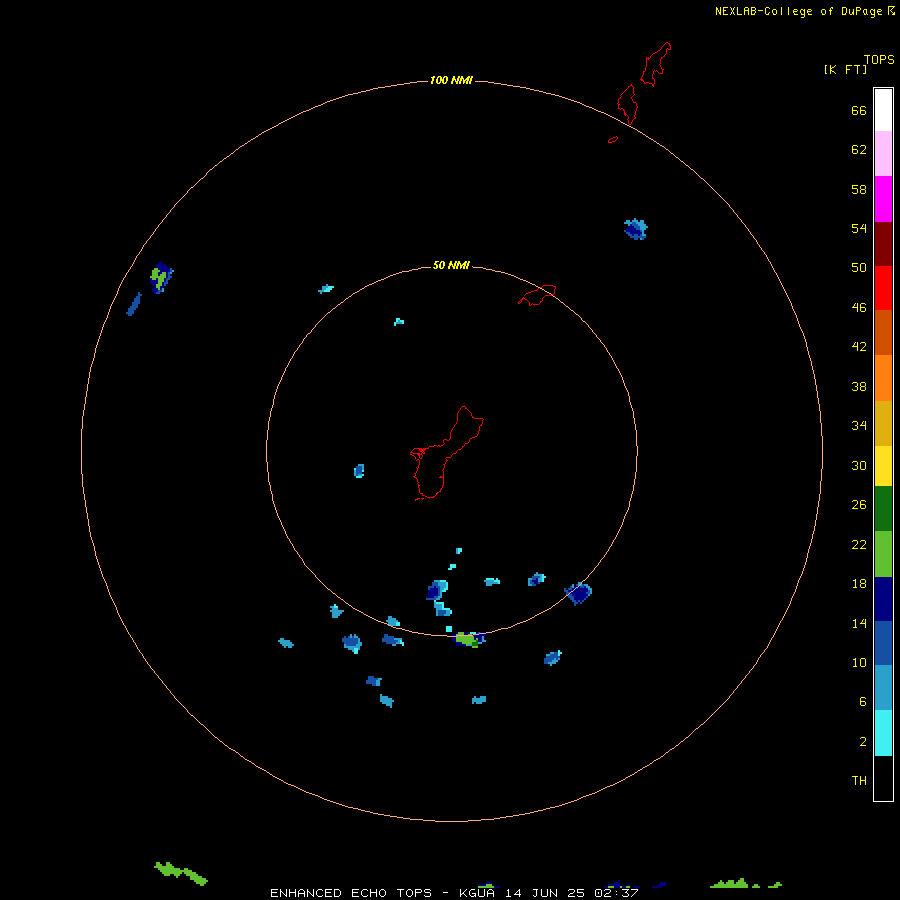This screenshot has height=900, width=900.
Task: Click the "14 JUN 25" date stamp
Action: 545,893
